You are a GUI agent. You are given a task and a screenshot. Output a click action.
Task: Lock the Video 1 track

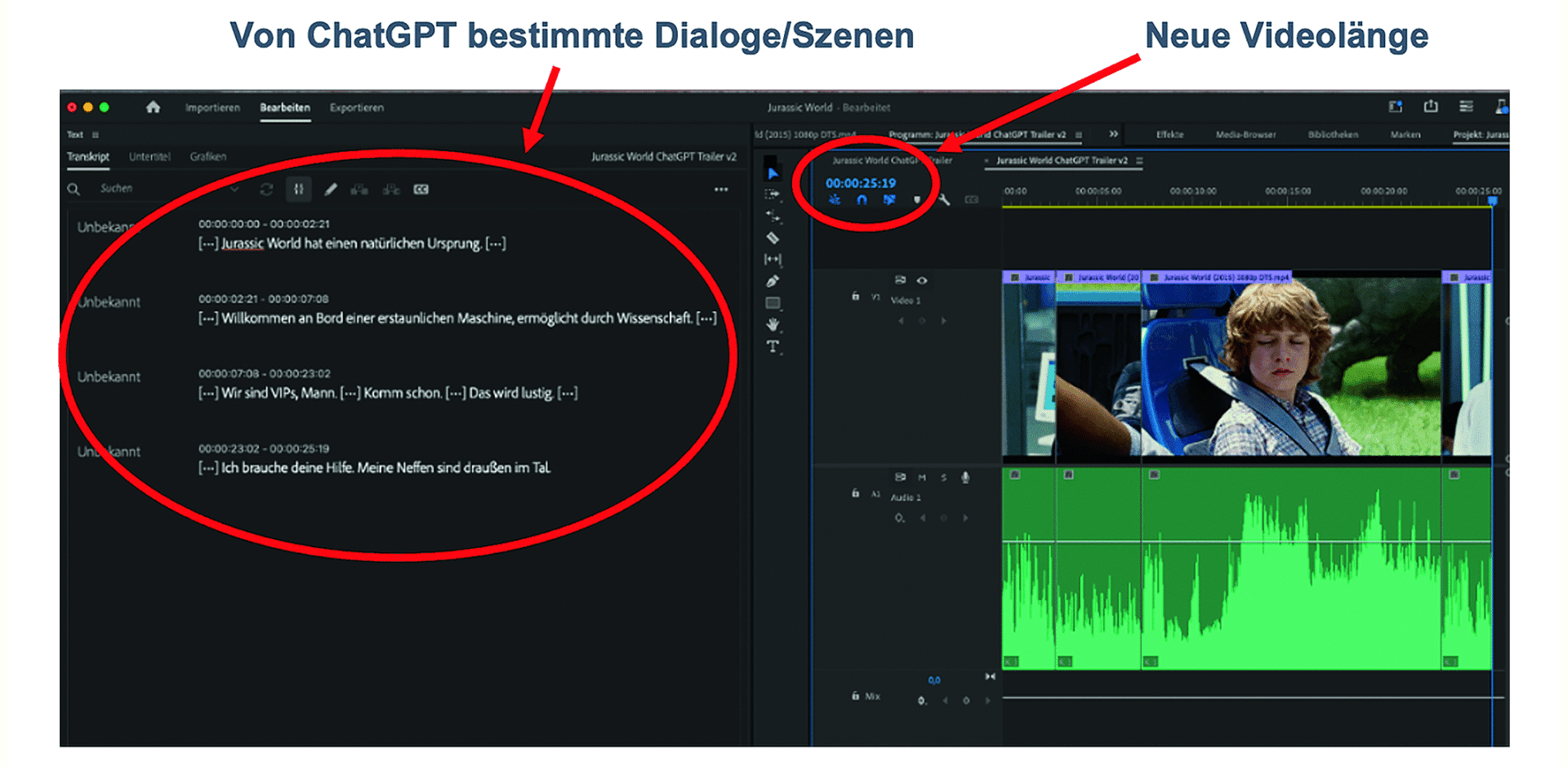(x=855, y=297)
